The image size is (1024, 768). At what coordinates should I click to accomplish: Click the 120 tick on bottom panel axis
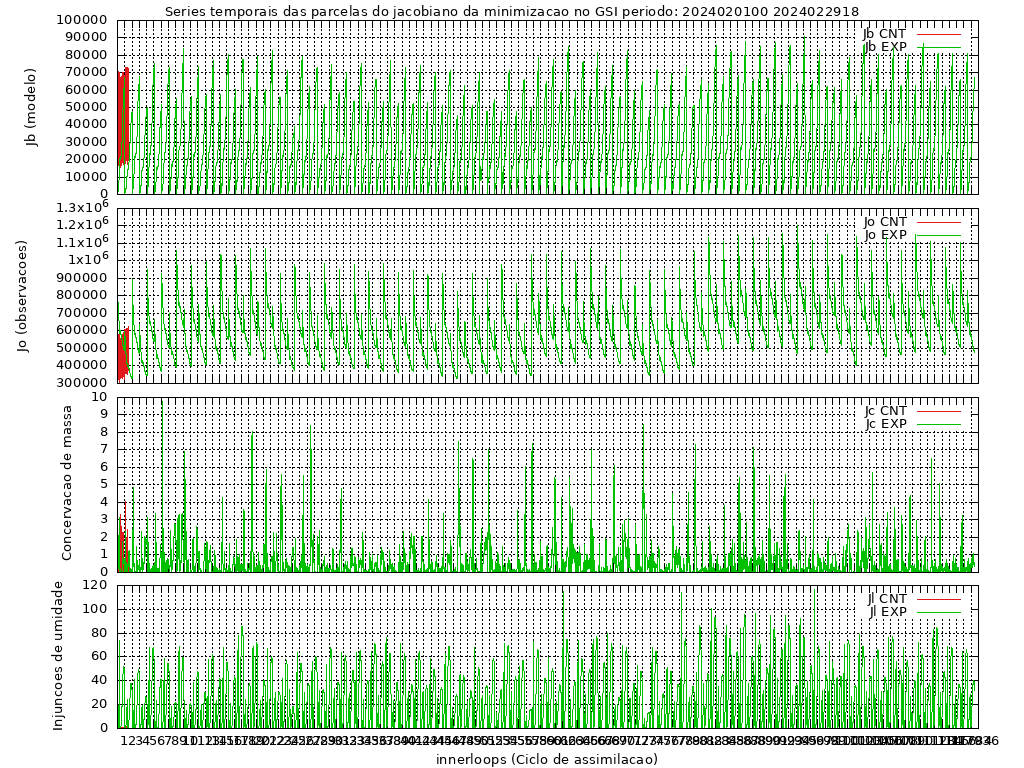pyautogui.click(x=97, y=585)
